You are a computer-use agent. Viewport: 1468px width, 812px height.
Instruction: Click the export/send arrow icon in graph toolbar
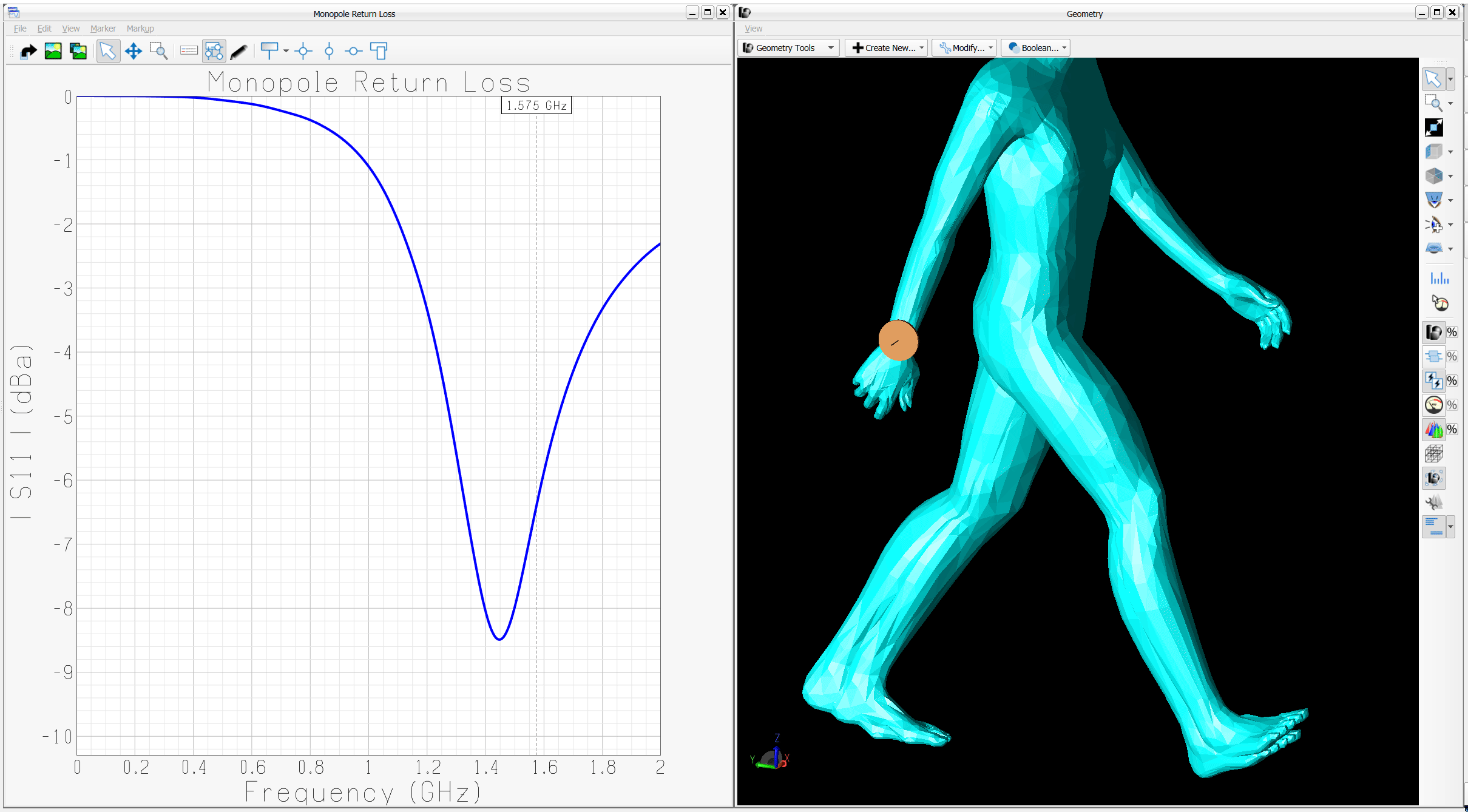tap(29, 52)
